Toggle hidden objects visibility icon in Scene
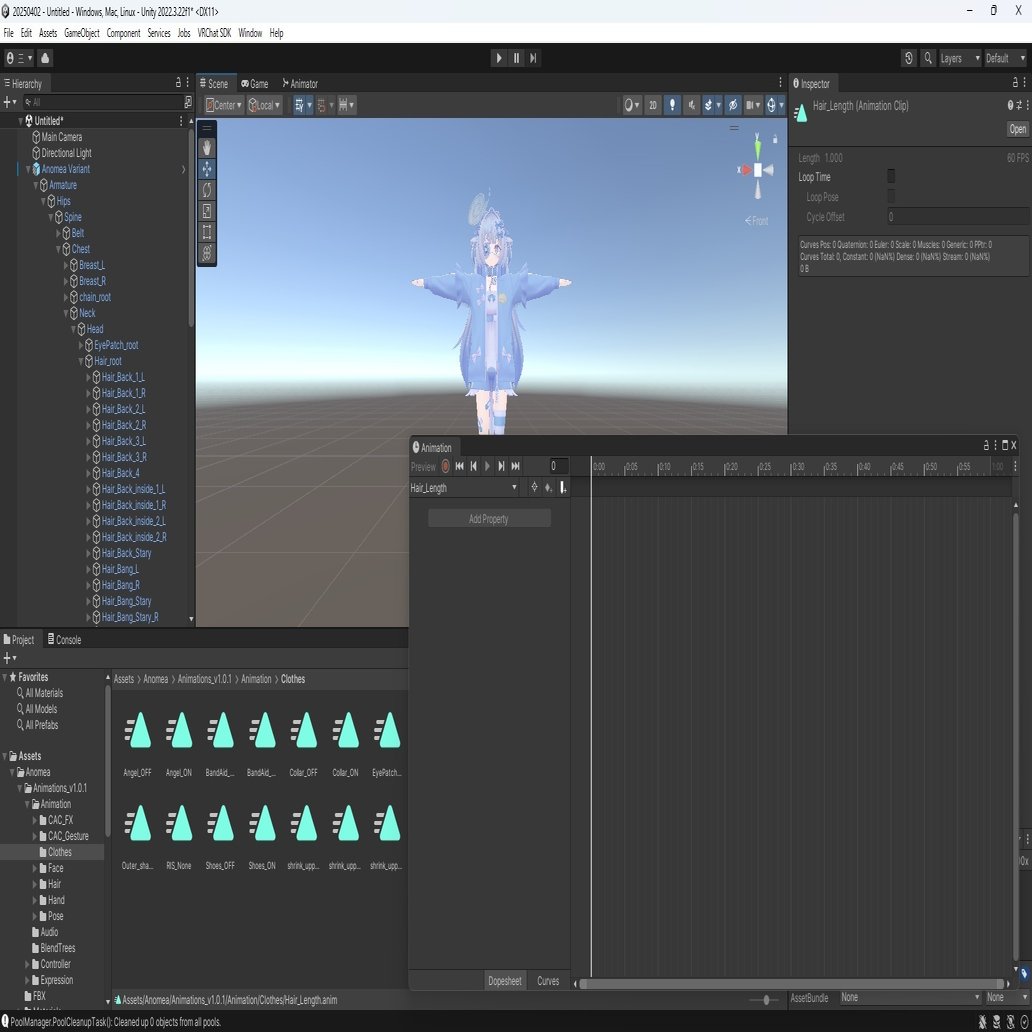This screenshot has height=1032, width=1032. click(x=733, y=105)
